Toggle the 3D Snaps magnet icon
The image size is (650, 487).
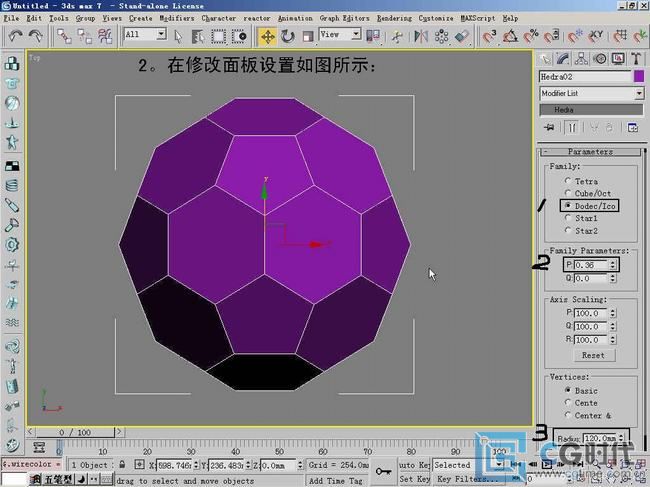click(490, 36)
